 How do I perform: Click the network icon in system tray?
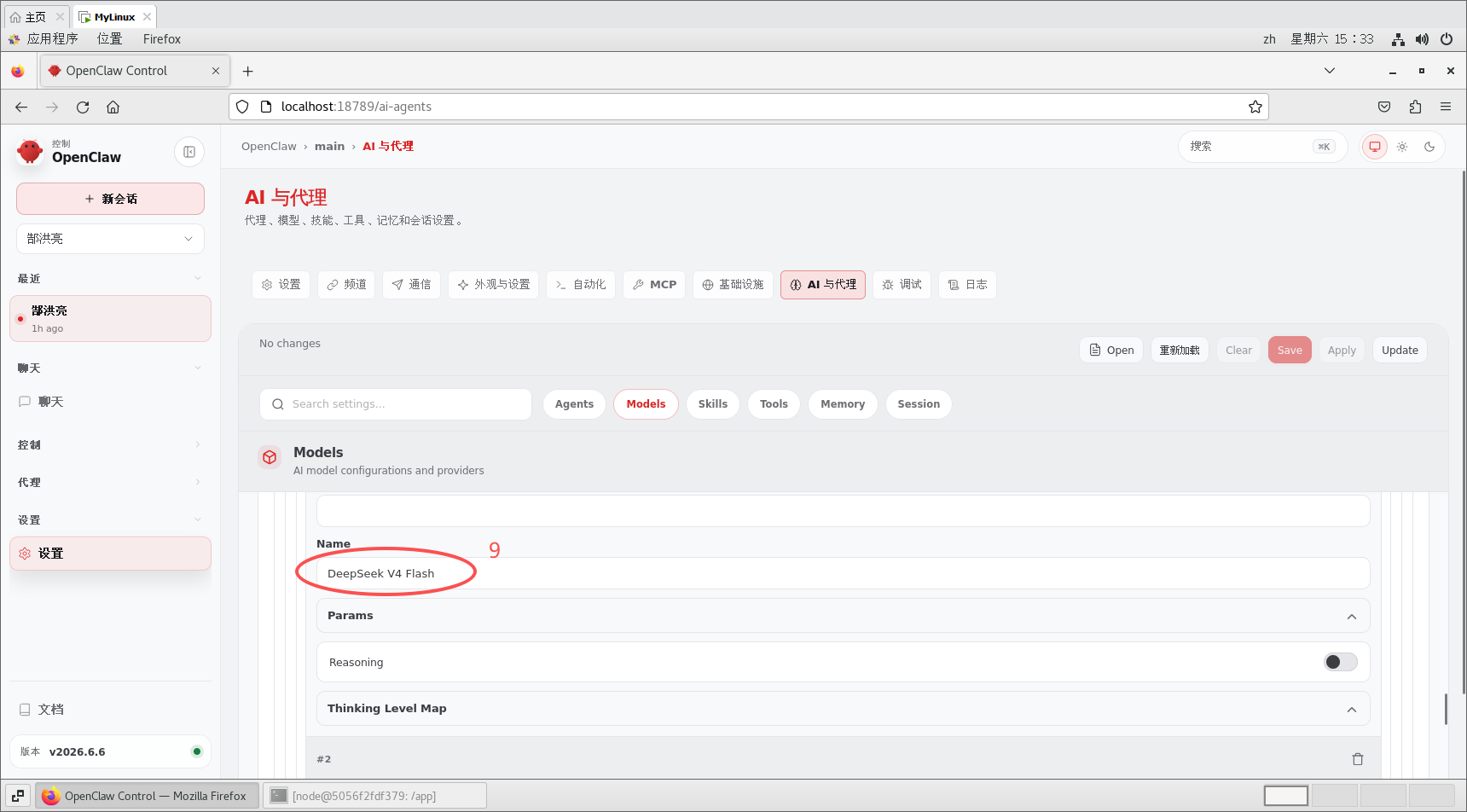tap(1398, 39)
